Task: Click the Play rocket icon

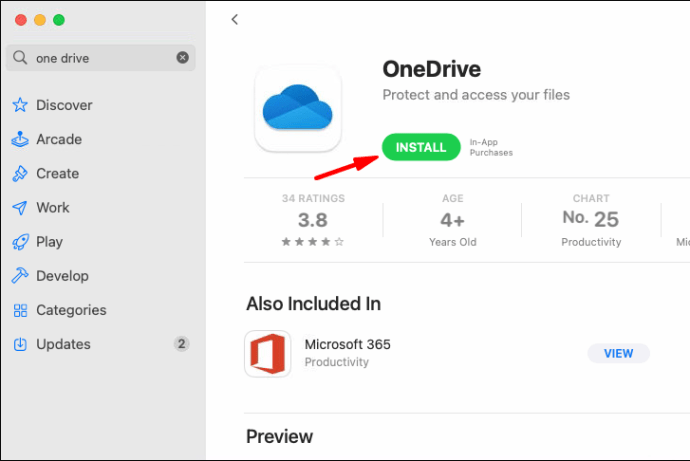Action: pos(20,241)
